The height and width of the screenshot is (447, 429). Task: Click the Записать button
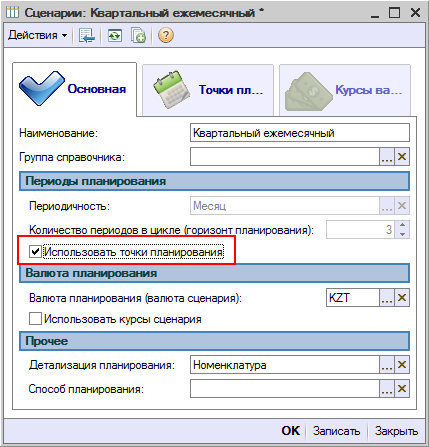(x=336, y=431)
